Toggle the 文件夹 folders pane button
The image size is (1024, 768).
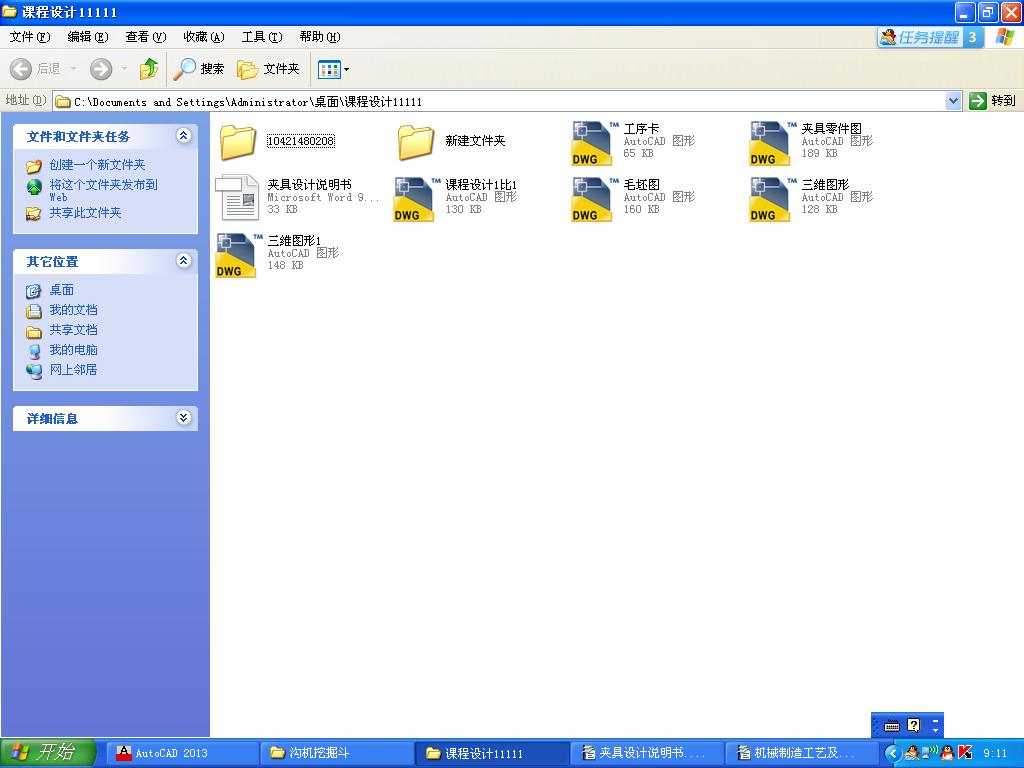tap(268, 69)
